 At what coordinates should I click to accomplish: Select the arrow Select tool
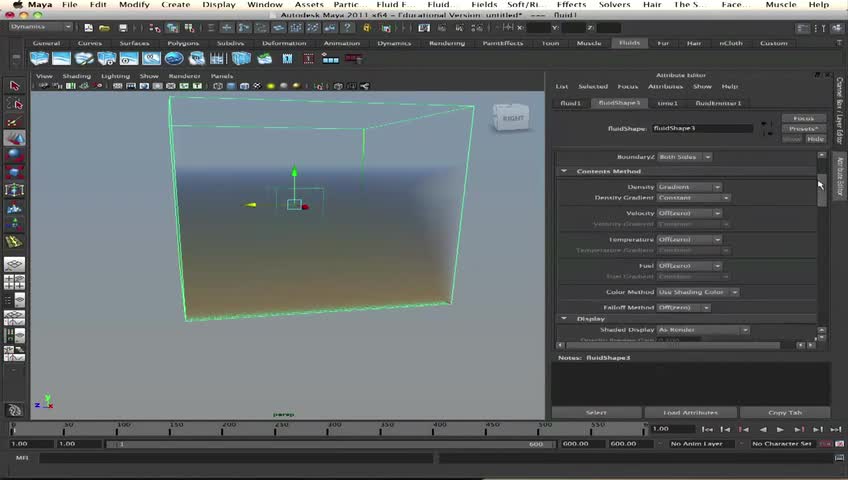coord(14,87)
